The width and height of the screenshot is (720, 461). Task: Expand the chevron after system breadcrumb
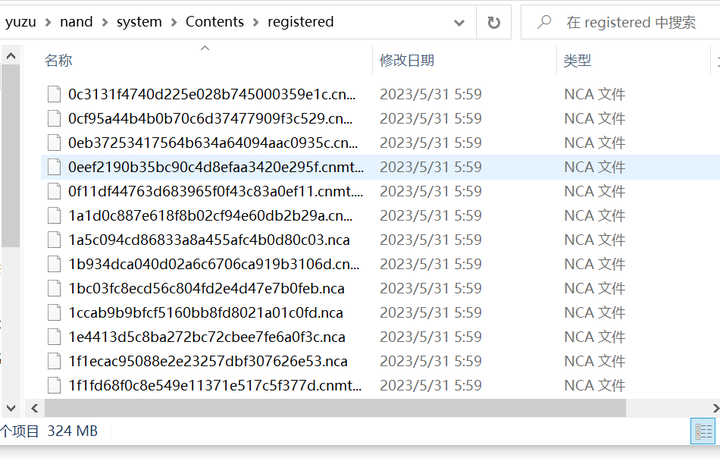coord(174,22)
